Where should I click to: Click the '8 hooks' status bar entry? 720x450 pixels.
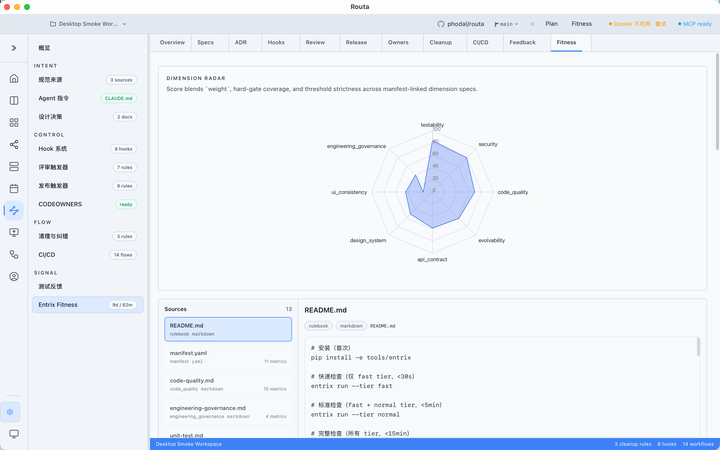click(x=667, y=444)
